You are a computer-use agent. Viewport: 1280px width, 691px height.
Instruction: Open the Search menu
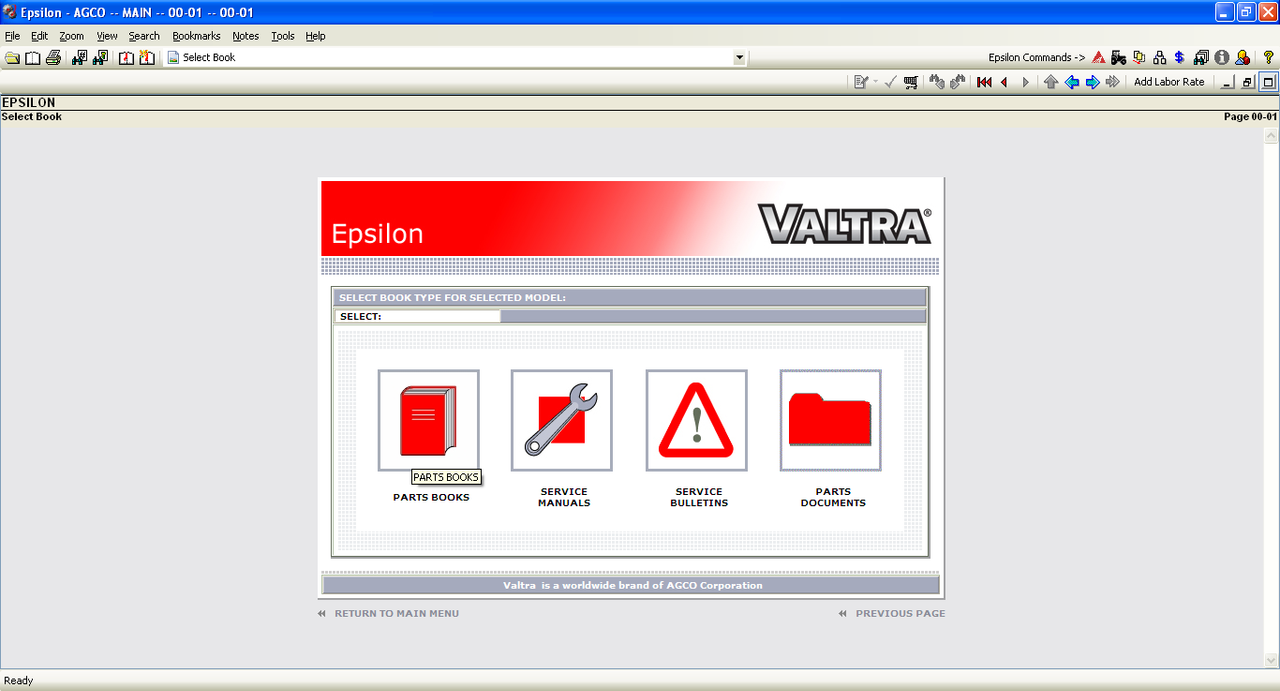coord(144,36)
